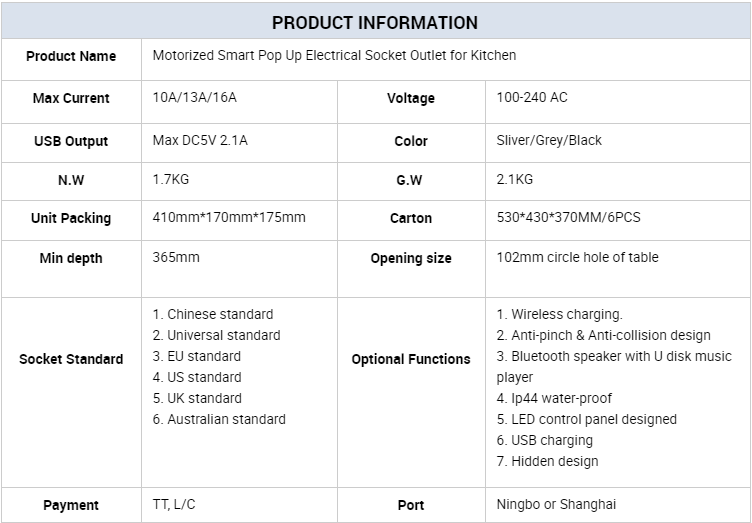Click the 1.7KG net weight value

click(171, 180)
